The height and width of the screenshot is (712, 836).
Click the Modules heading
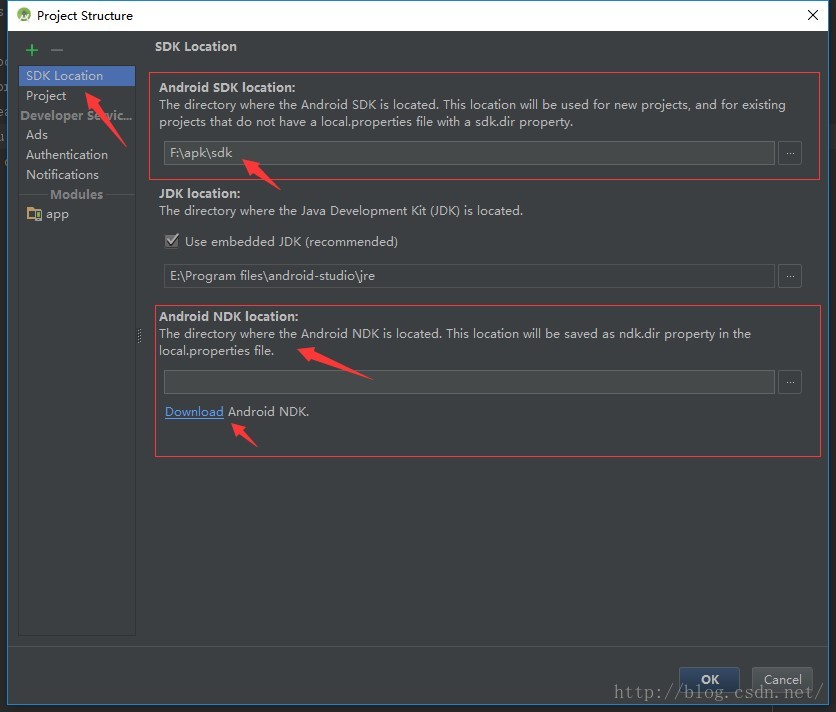point(76,194)
